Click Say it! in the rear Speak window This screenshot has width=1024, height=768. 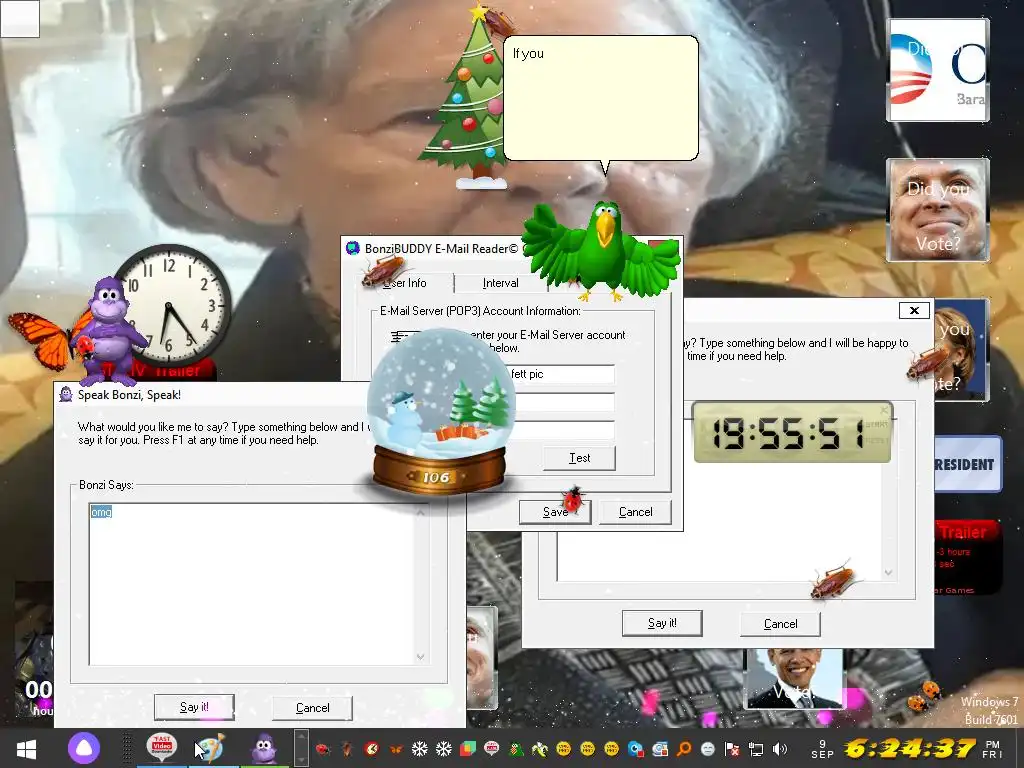pos(662,623)
